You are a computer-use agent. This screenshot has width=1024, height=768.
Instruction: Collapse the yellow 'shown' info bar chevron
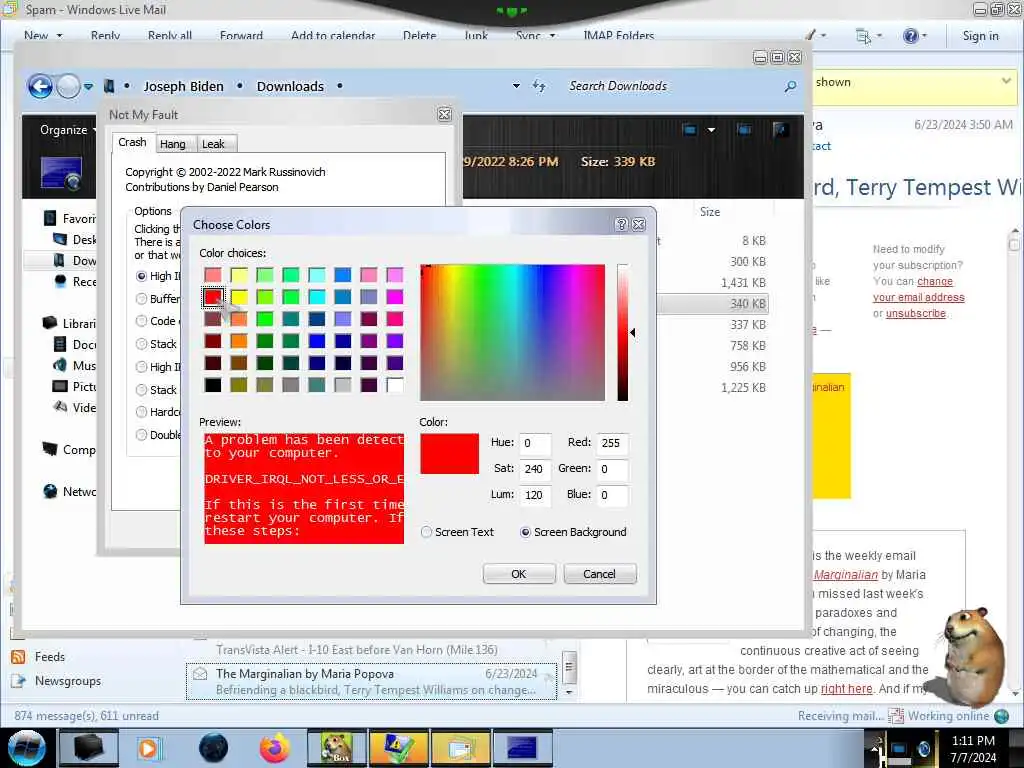tap(1006, 81)
